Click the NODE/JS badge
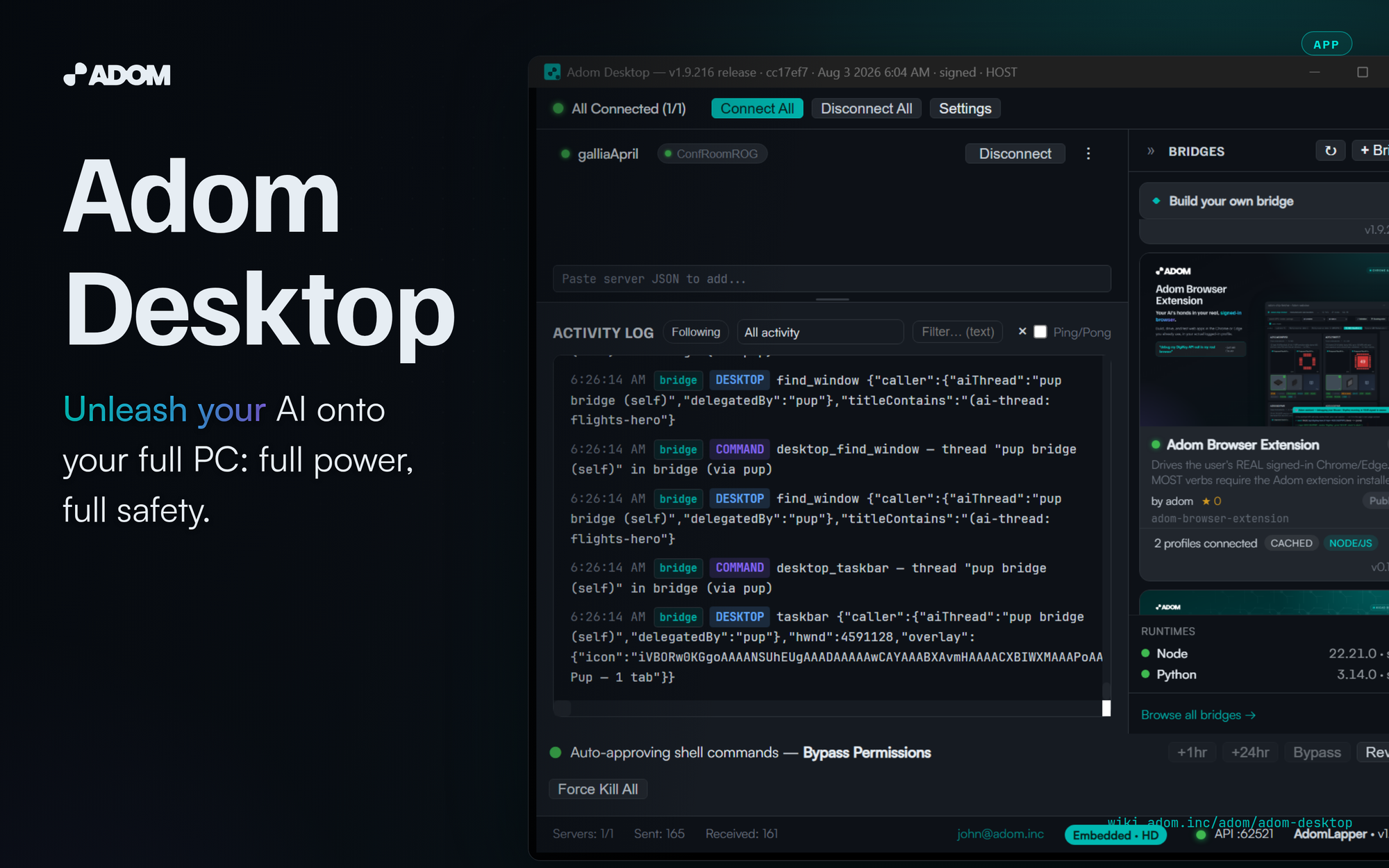 [1351, 543]
